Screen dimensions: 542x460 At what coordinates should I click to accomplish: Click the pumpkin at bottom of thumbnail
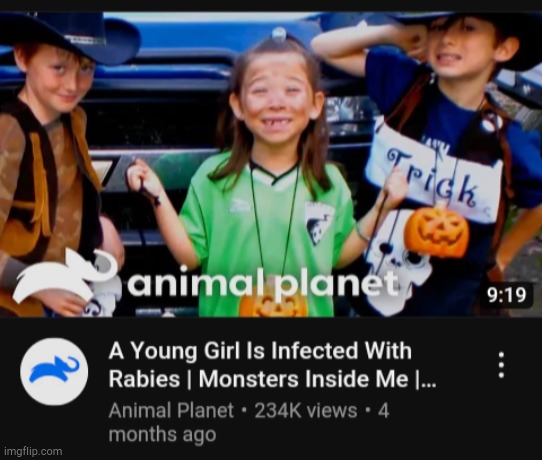point(273,305)
